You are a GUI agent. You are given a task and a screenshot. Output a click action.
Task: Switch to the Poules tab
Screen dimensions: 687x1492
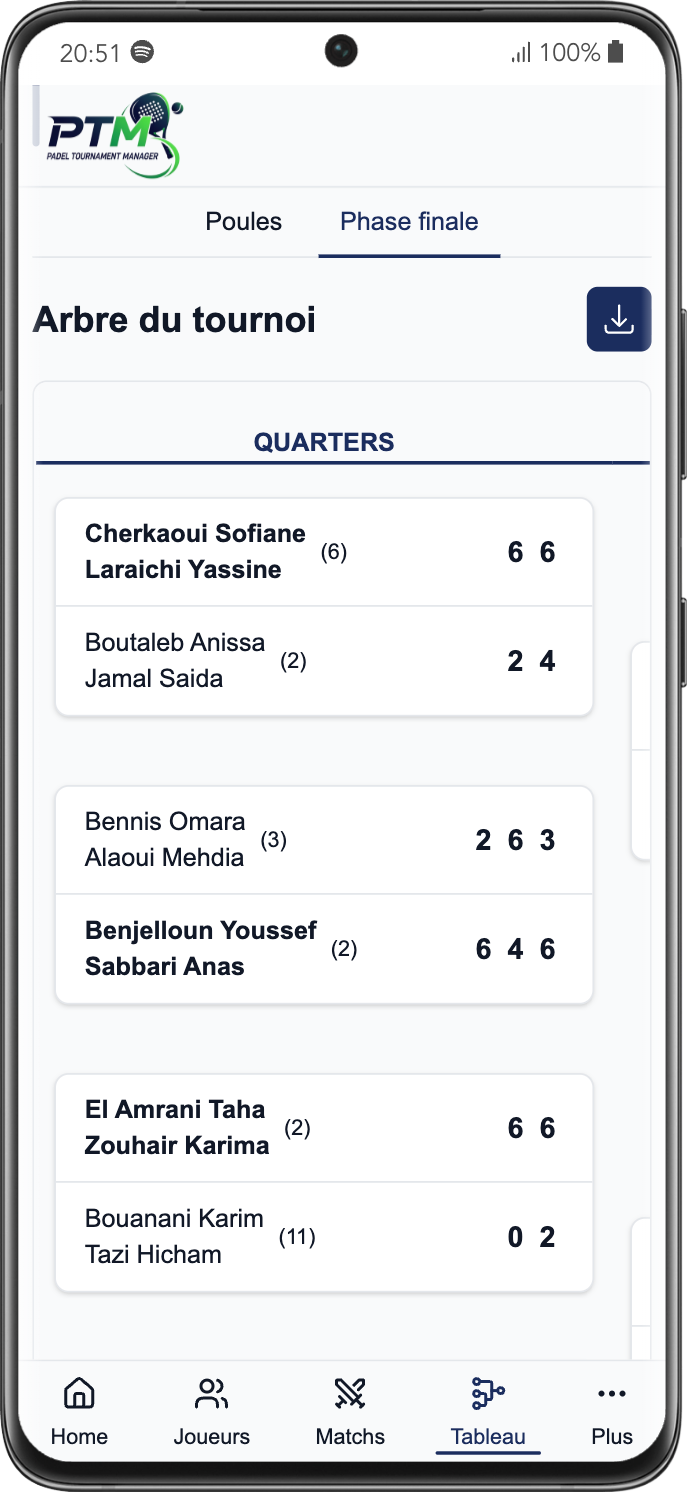[x=243, y=221]
